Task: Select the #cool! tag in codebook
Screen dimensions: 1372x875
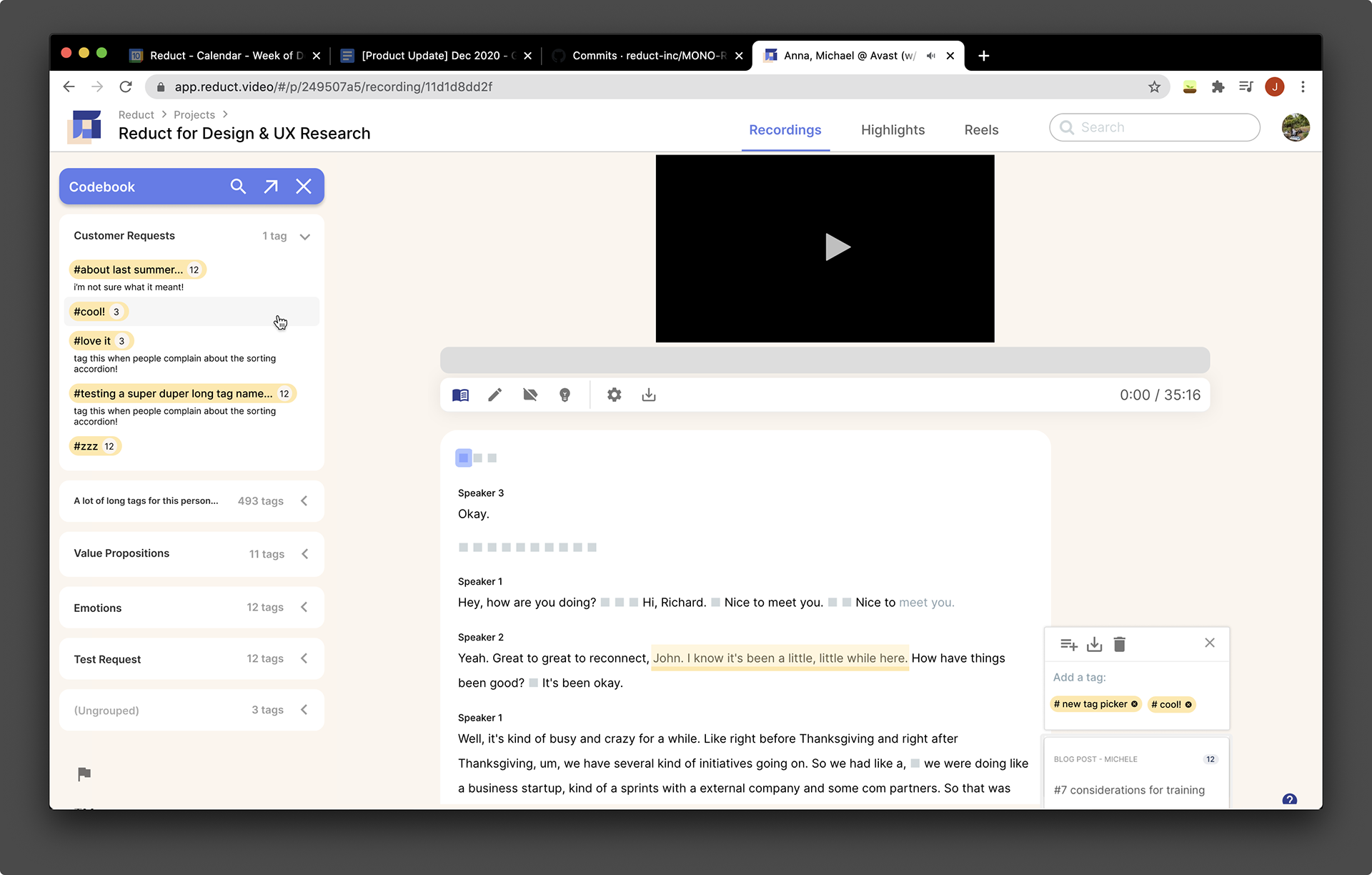Action: tap(98, 312)
